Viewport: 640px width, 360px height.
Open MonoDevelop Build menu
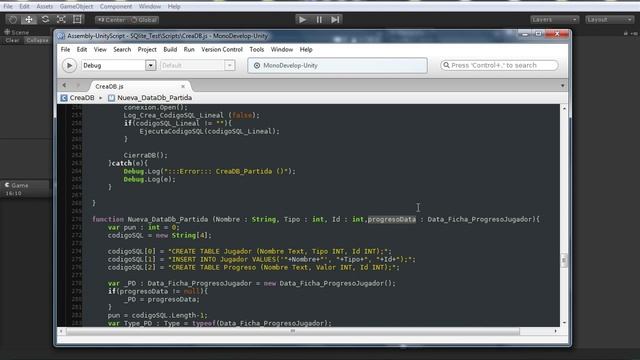[x=170, y=49]
